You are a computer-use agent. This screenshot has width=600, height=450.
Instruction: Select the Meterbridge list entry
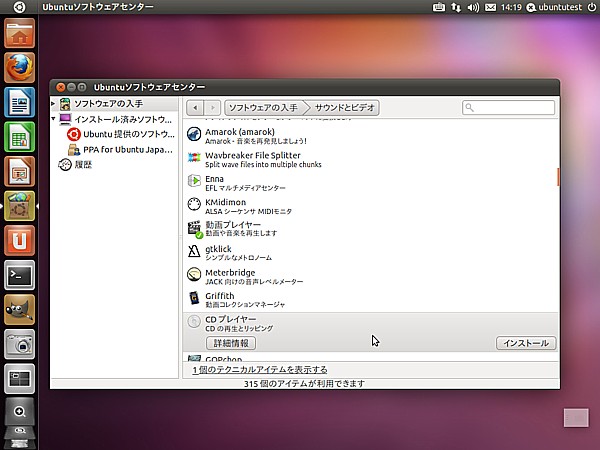tap(369, 277)
